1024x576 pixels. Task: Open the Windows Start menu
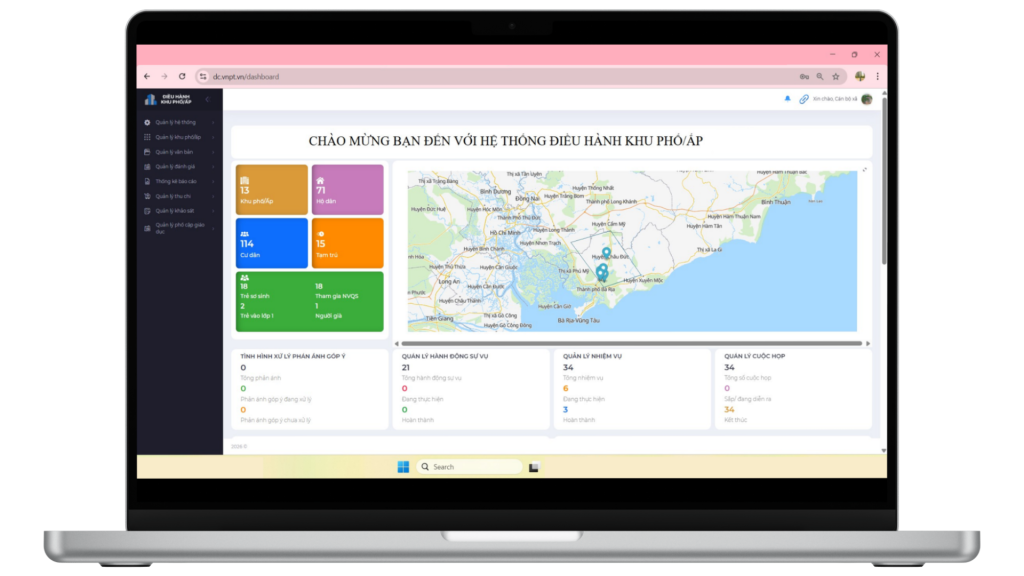tap(403, 467)
